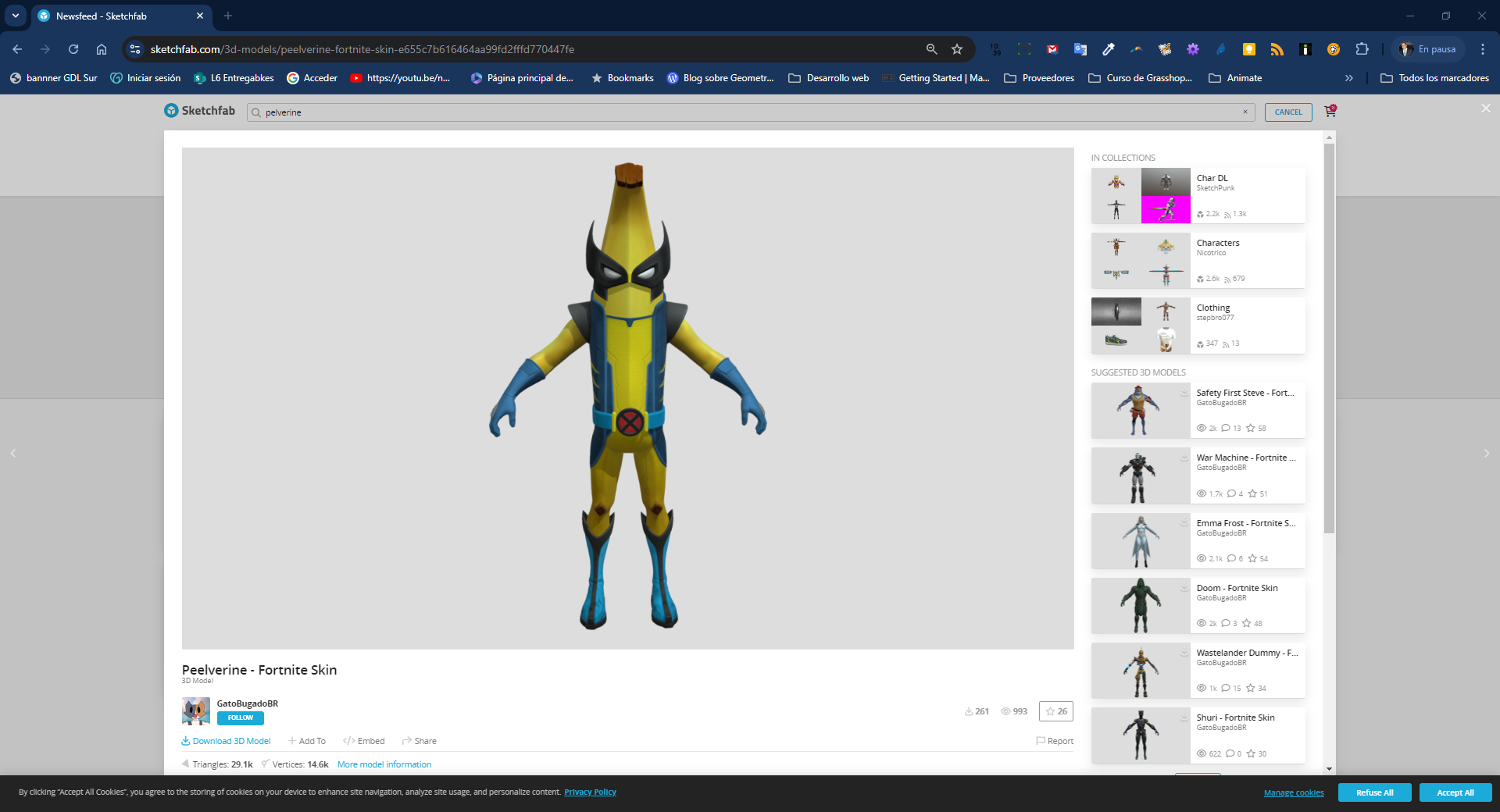Click the eyedropper extension icon

[x=1109, y=49]
